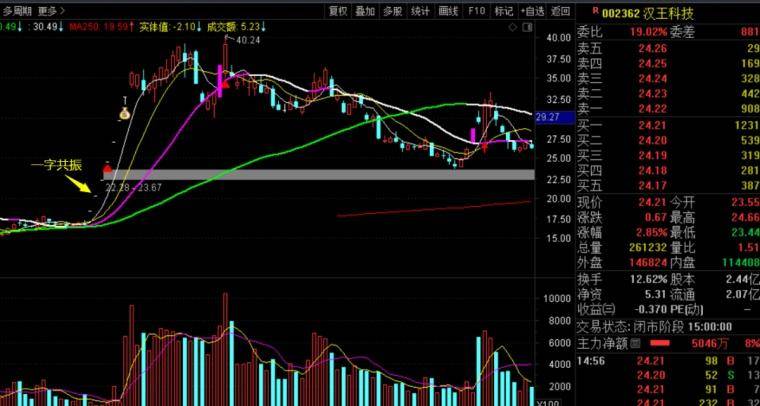Select the 买三 price 24.19

(x=652, y=156)
